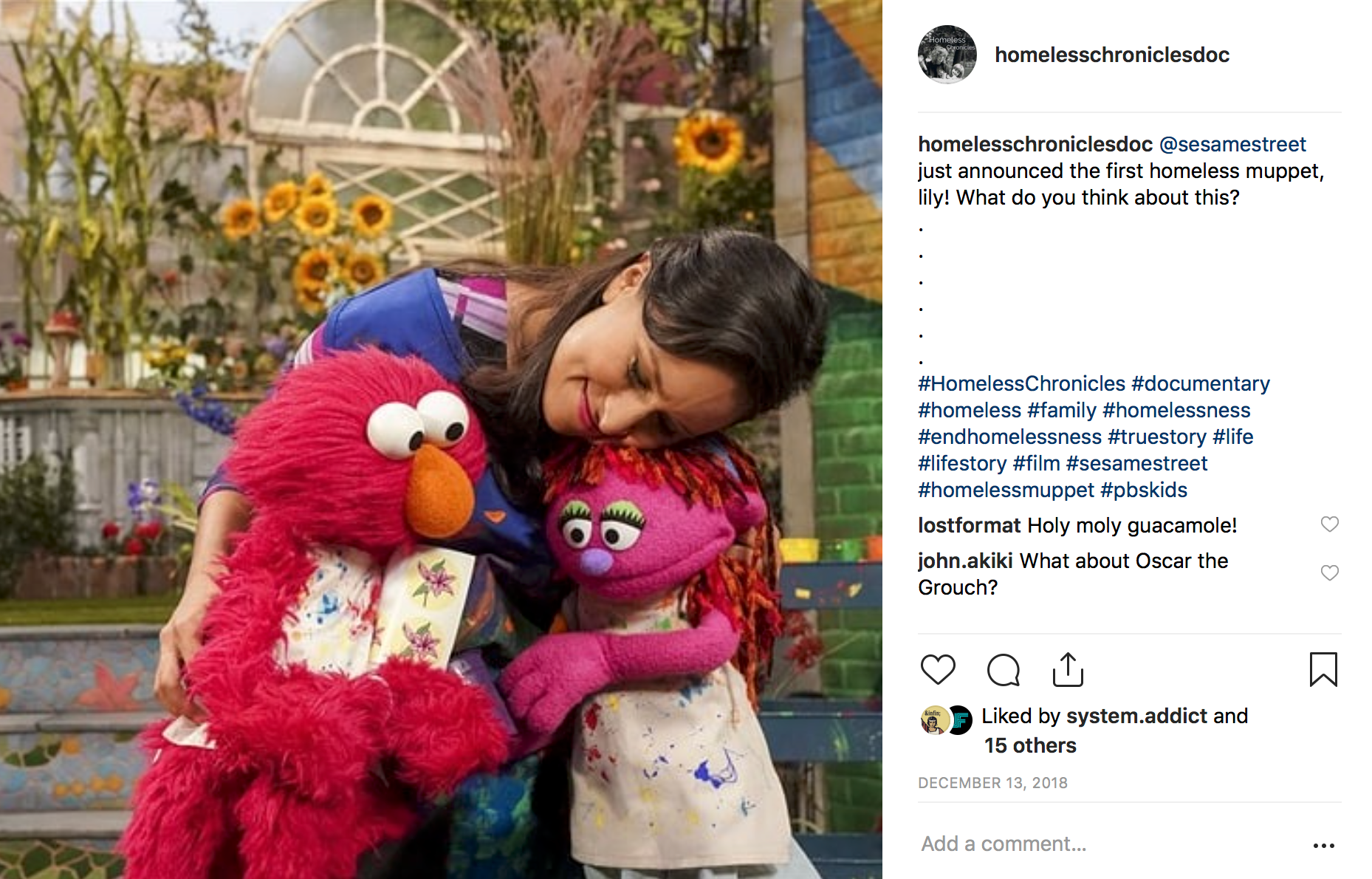View lostformat's profile from comment
Image resolution: width=1372 pixels, height=879 pixels.
pos(969,525)
